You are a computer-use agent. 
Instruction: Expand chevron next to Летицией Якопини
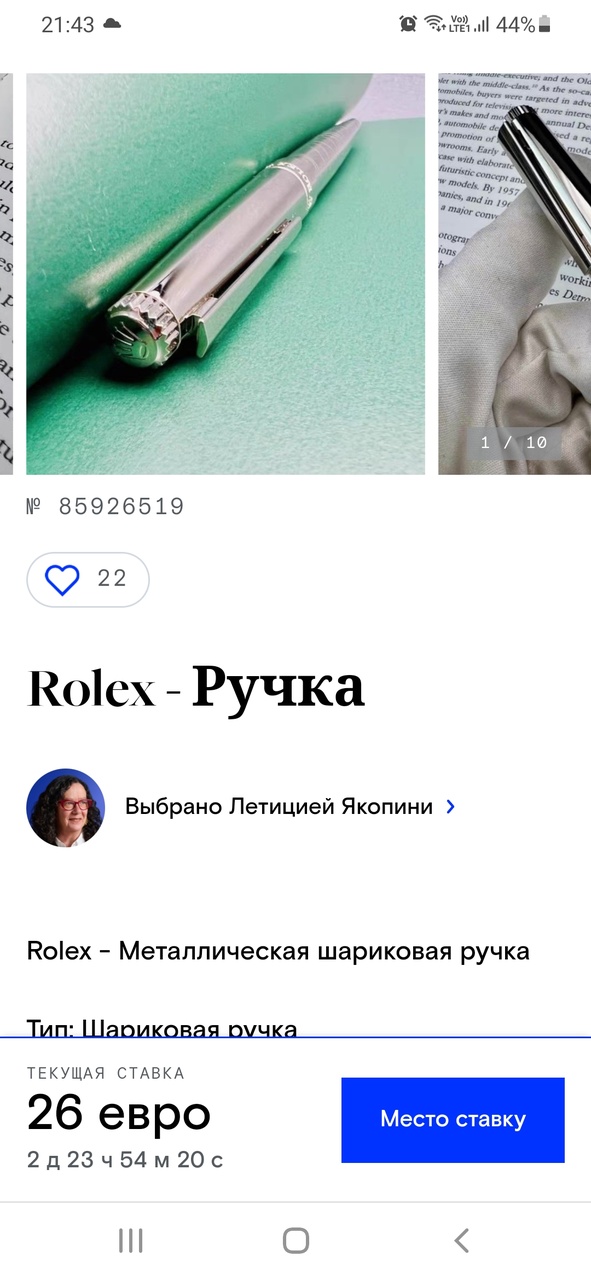[450, 807]
